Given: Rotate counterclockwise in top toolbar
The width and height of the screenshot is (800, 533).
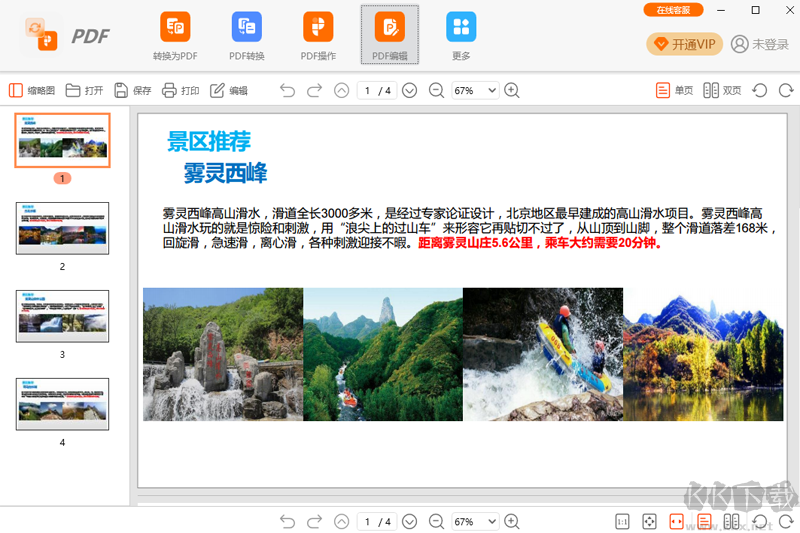Looking at the screenshot, I should pos(760,91).
